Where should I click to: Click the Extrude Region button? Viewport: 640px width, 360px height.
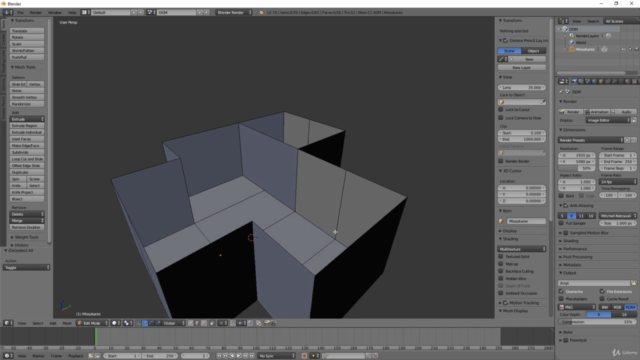tap(27, 126)
